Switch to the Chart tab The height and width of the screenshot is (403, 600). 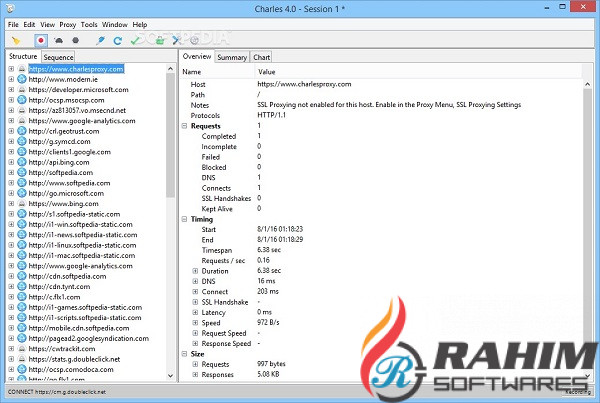coord(262,57)
